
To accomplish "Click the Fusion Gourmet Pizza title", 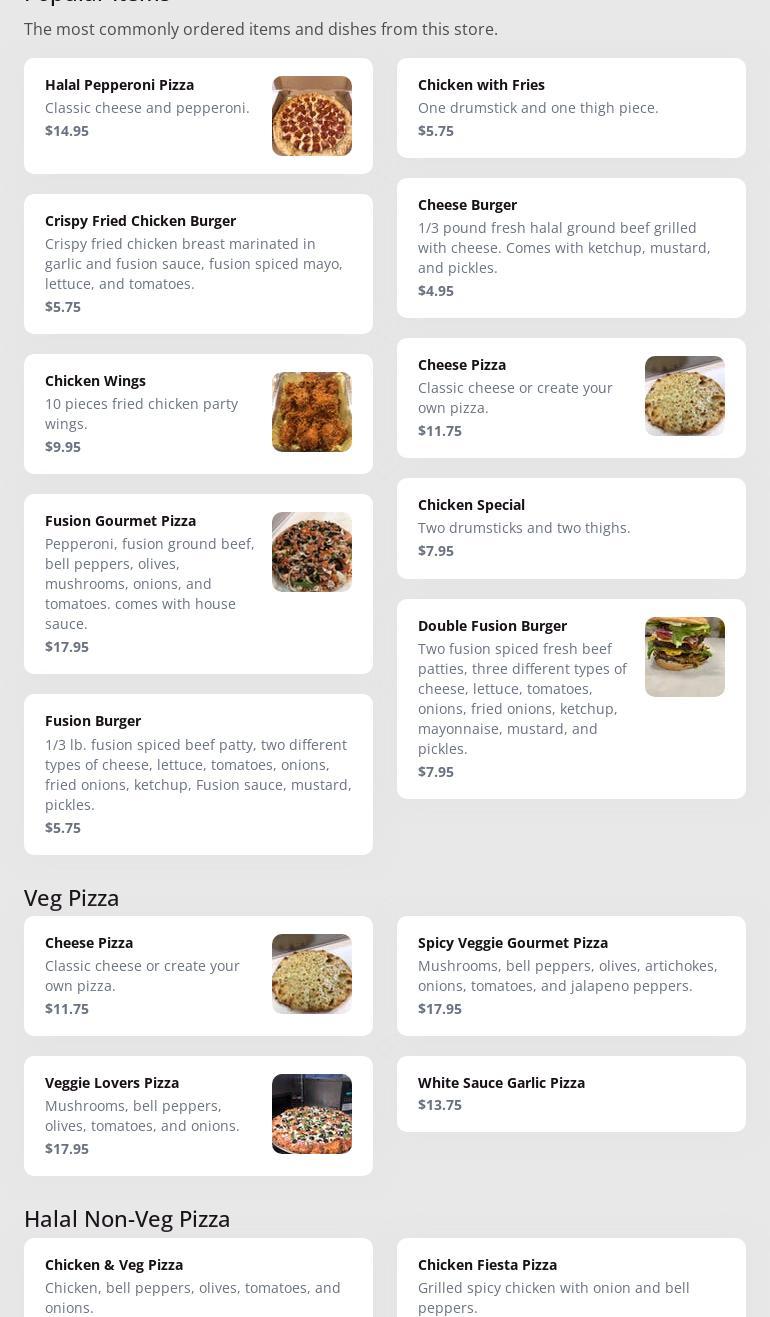I will click(x=121, y=521).
